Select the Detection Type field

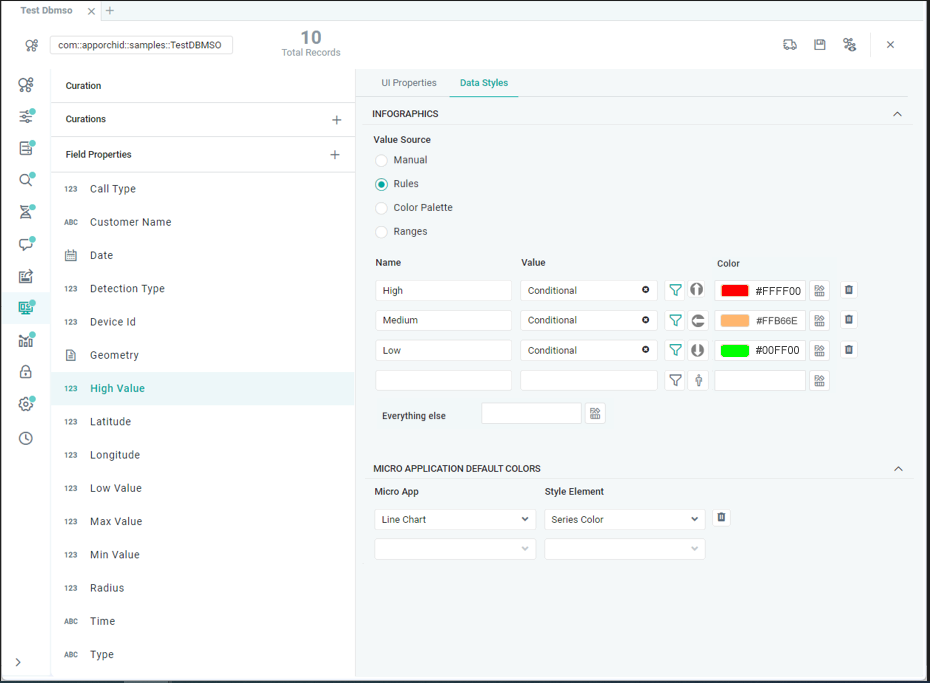(x=127, y=289)
